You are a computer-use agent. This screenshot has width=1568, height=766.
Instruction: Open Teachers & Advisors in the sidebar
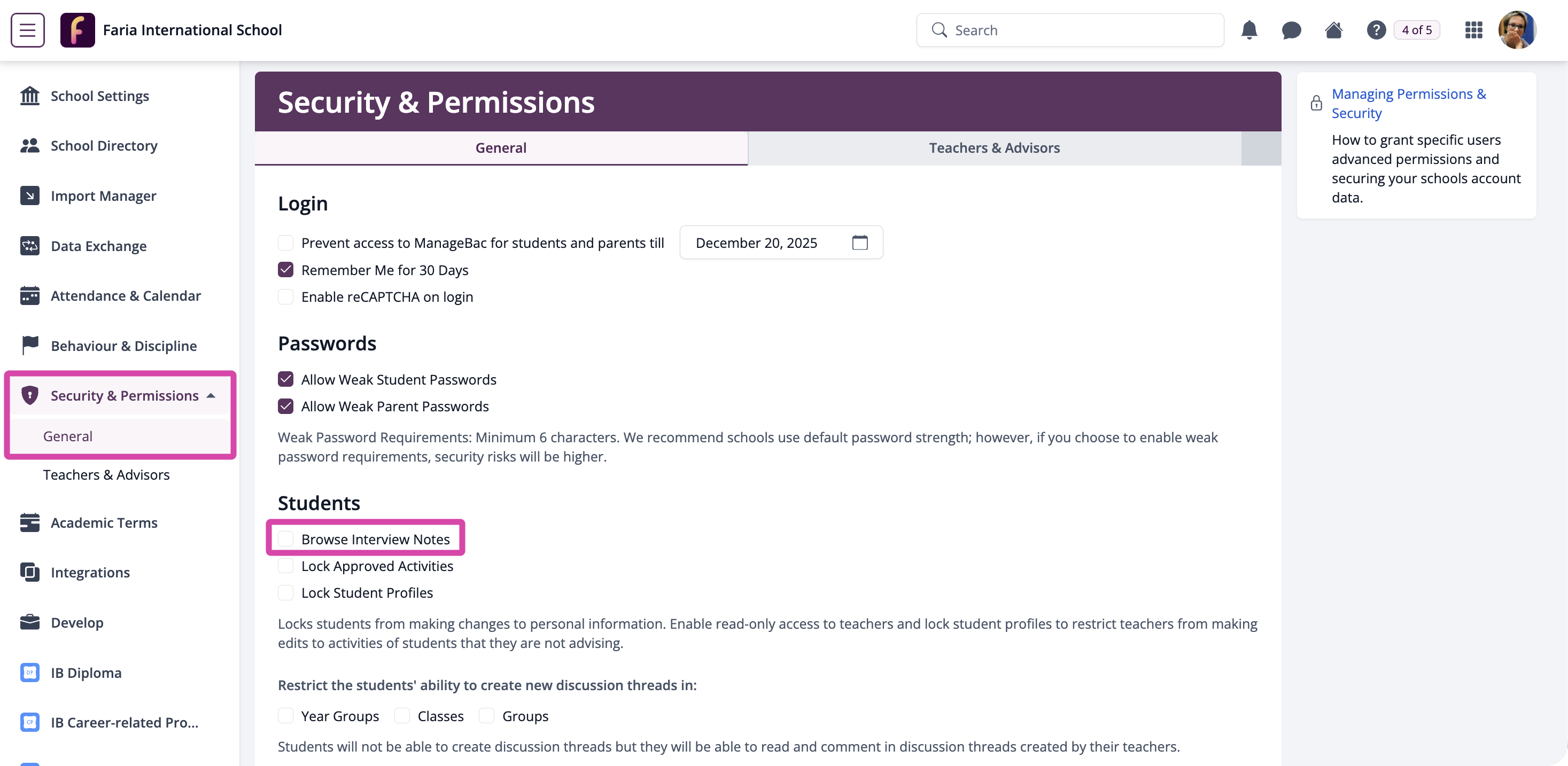pyautogui.click(x=106, y=474)
